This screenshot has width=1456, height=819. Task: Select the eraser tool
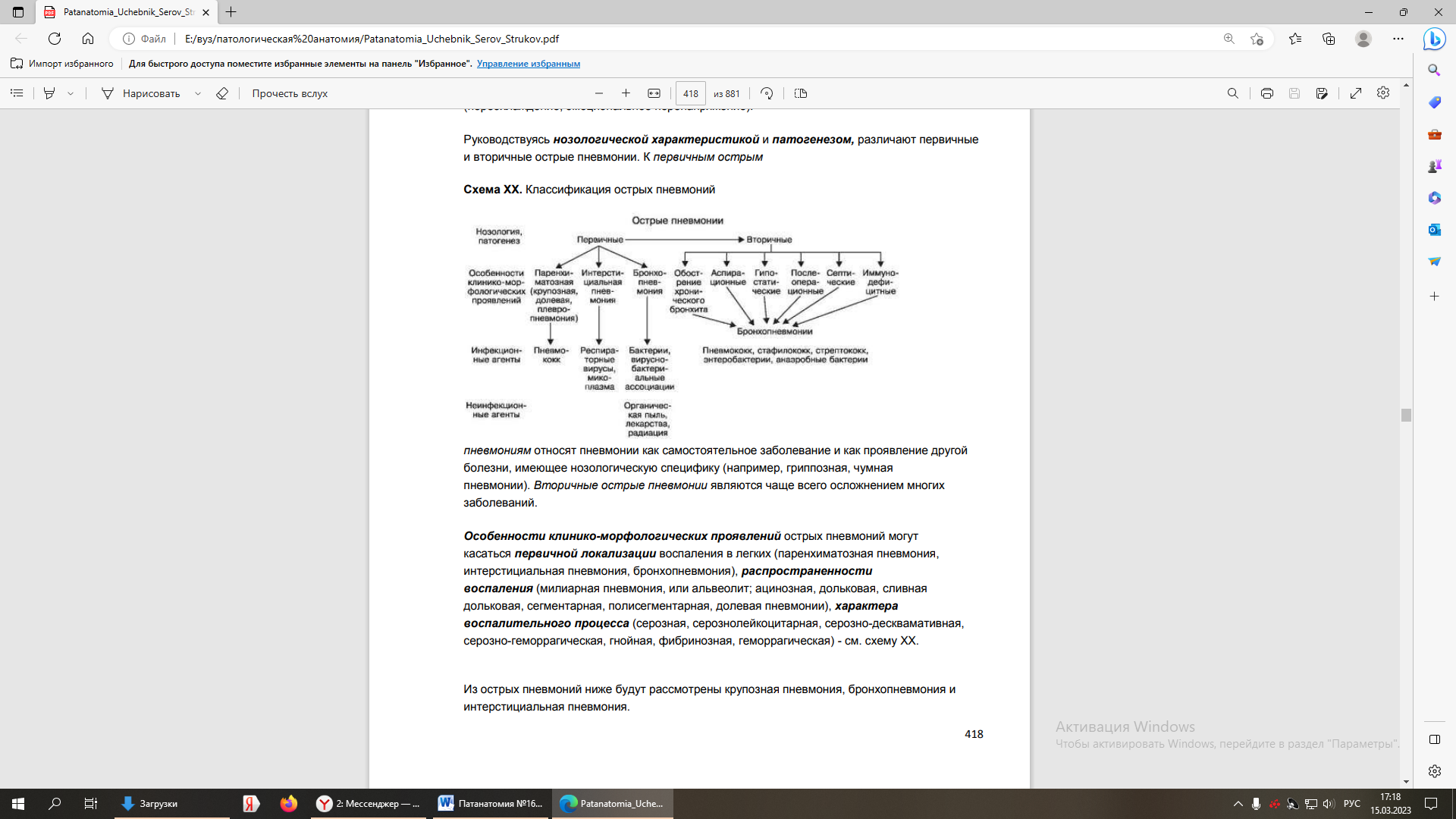(x=222, y=93)
